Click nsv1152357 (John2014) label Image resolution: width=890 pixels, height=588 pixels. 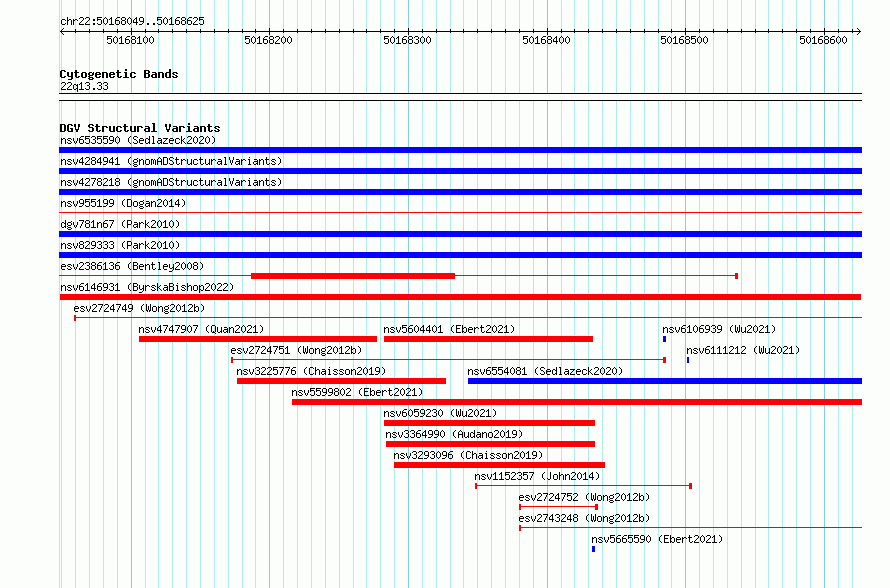537,476
